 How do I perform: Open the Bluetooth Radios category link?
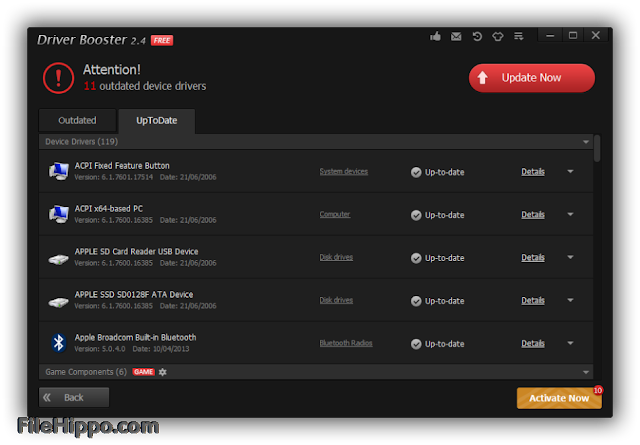[346, 343]
